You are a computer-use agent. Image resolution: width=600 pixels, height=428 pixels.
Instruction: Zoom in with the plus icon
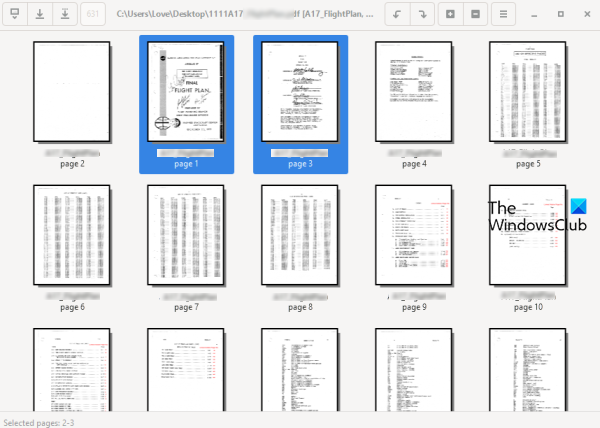click(450, 14)
